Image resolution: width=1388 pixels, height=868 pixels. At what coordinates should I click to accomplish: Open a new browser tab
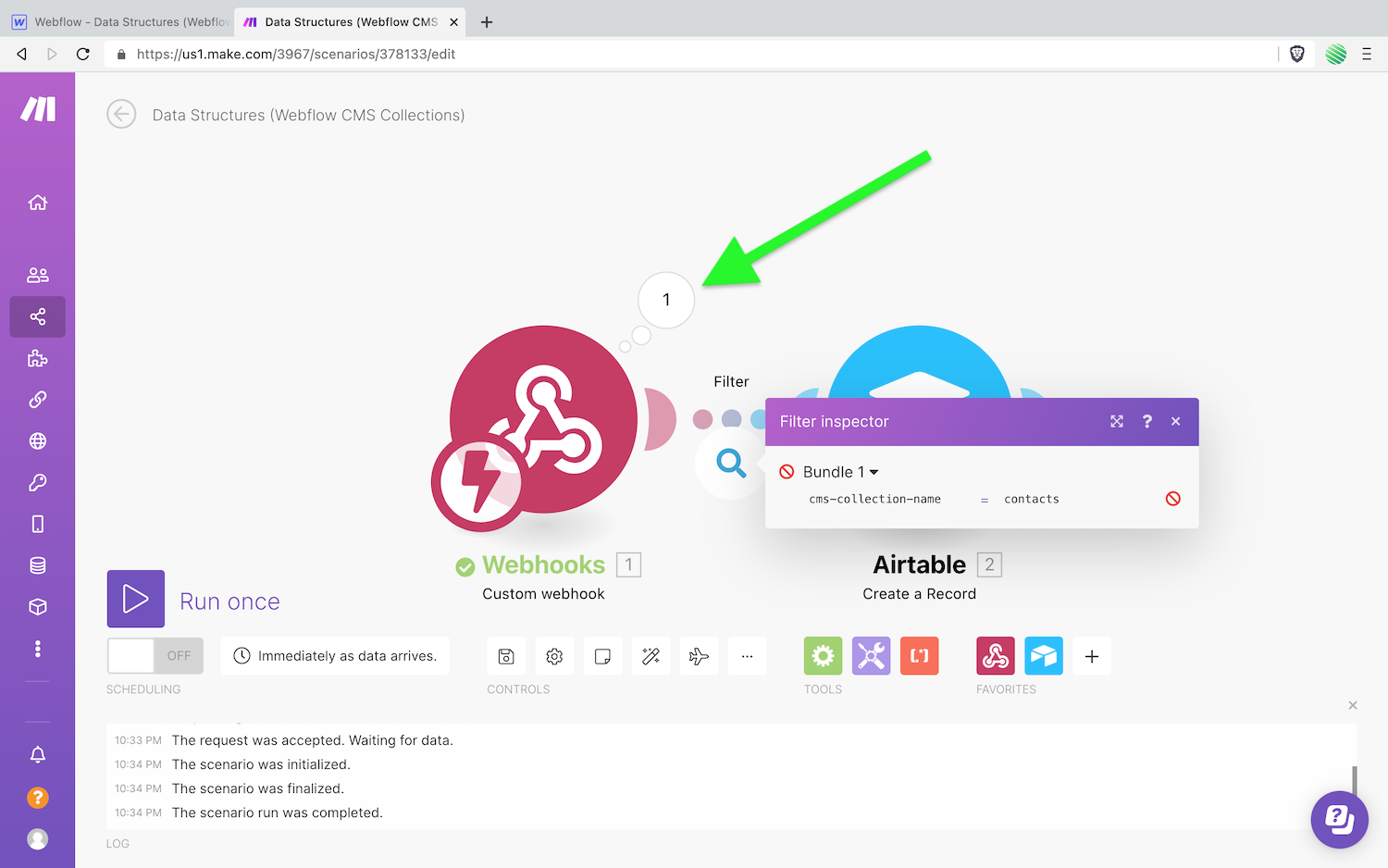click(x=487, y=21)
